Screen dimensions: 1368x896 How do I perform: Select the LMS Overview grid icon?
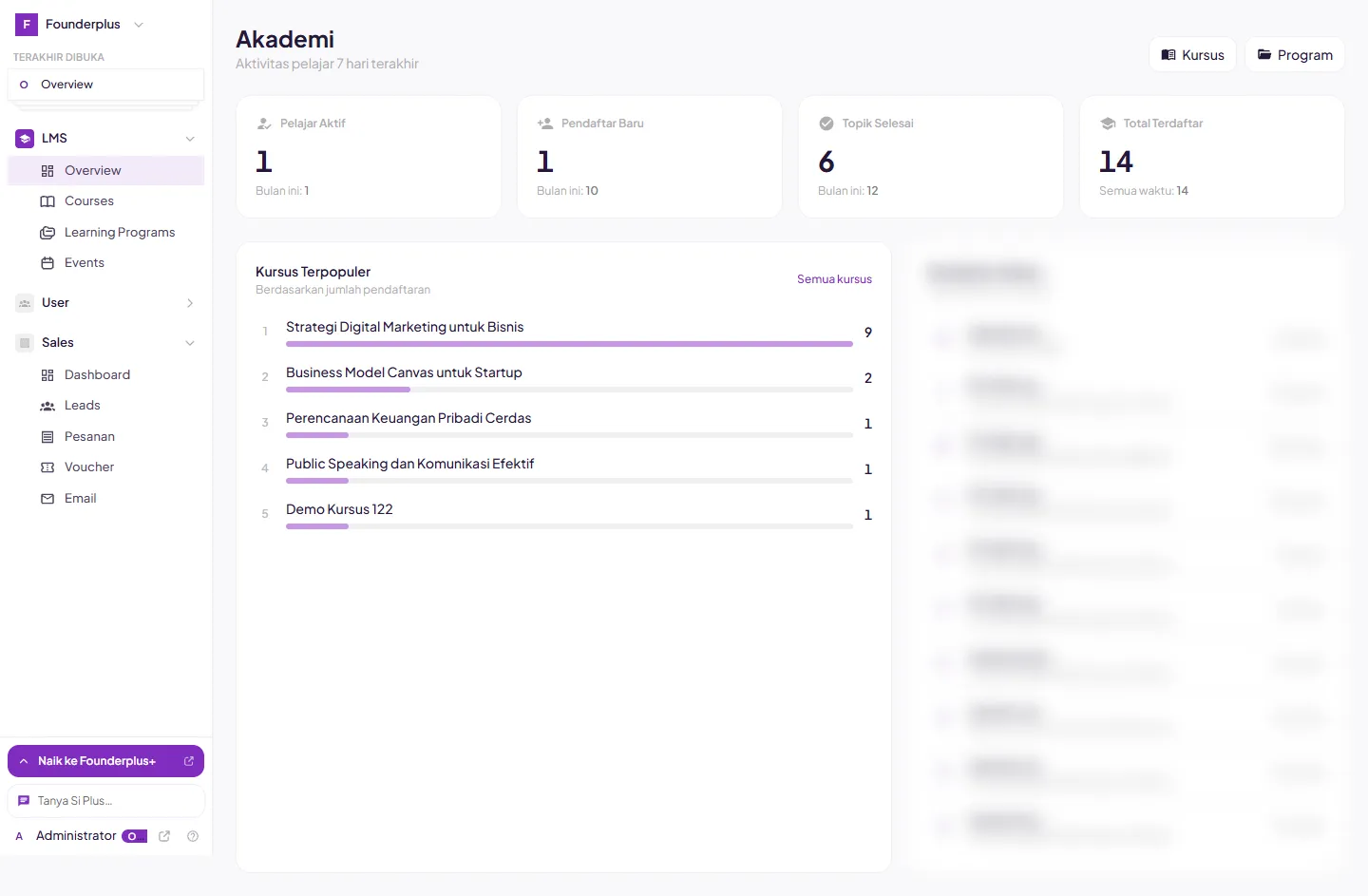click(x=47, y=171)
